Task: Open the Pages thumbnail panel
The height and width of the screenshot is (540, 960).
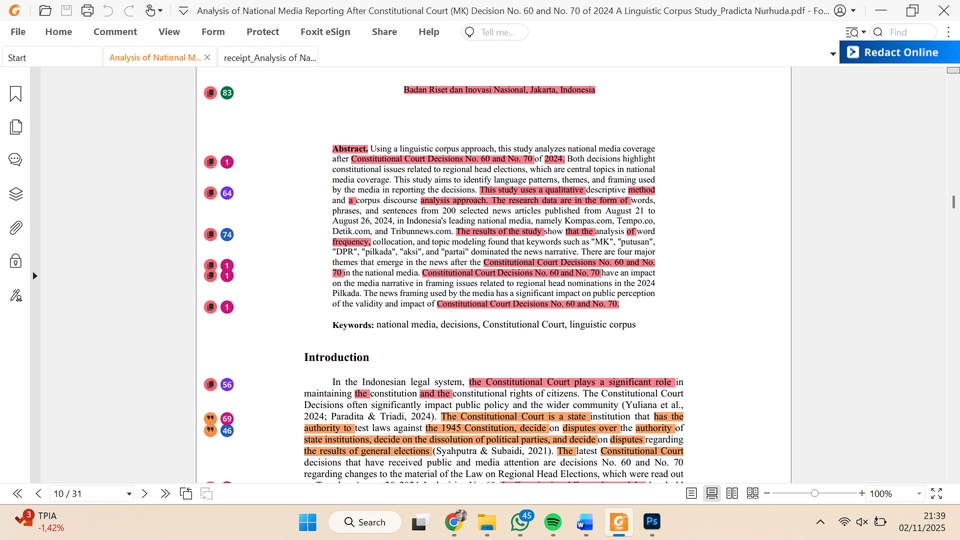Action: tap(16, 127)
